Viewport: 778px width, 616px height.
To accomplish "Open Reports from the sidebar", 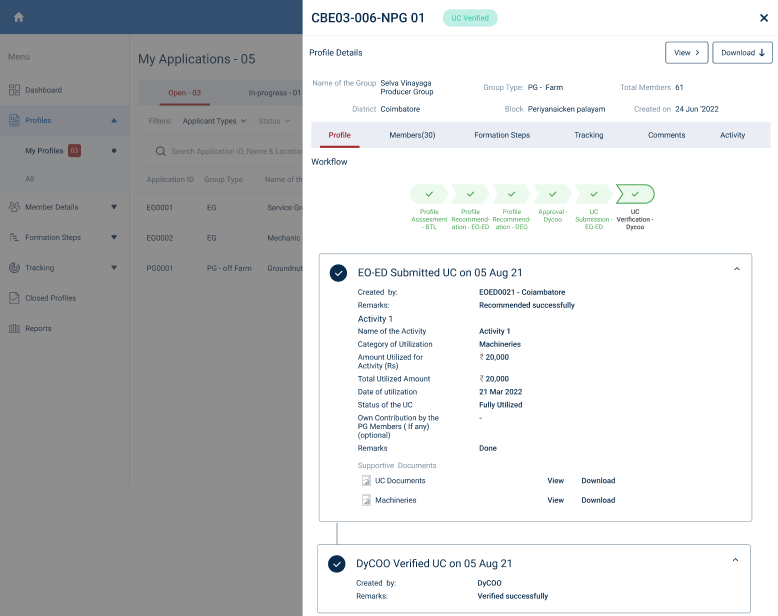I will (38, 328).
